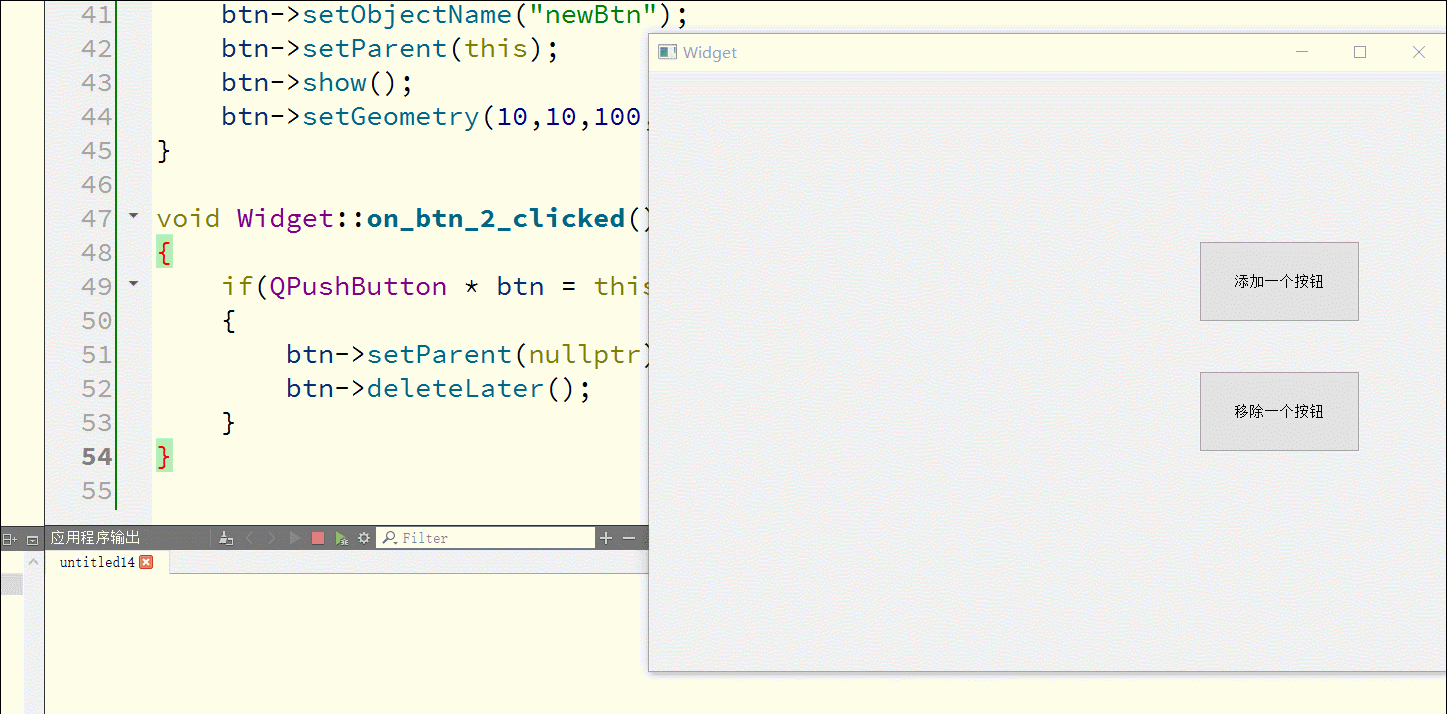1447x714 pixels.
Task: Click the Widget window's title bar icon
Action: 667,52
